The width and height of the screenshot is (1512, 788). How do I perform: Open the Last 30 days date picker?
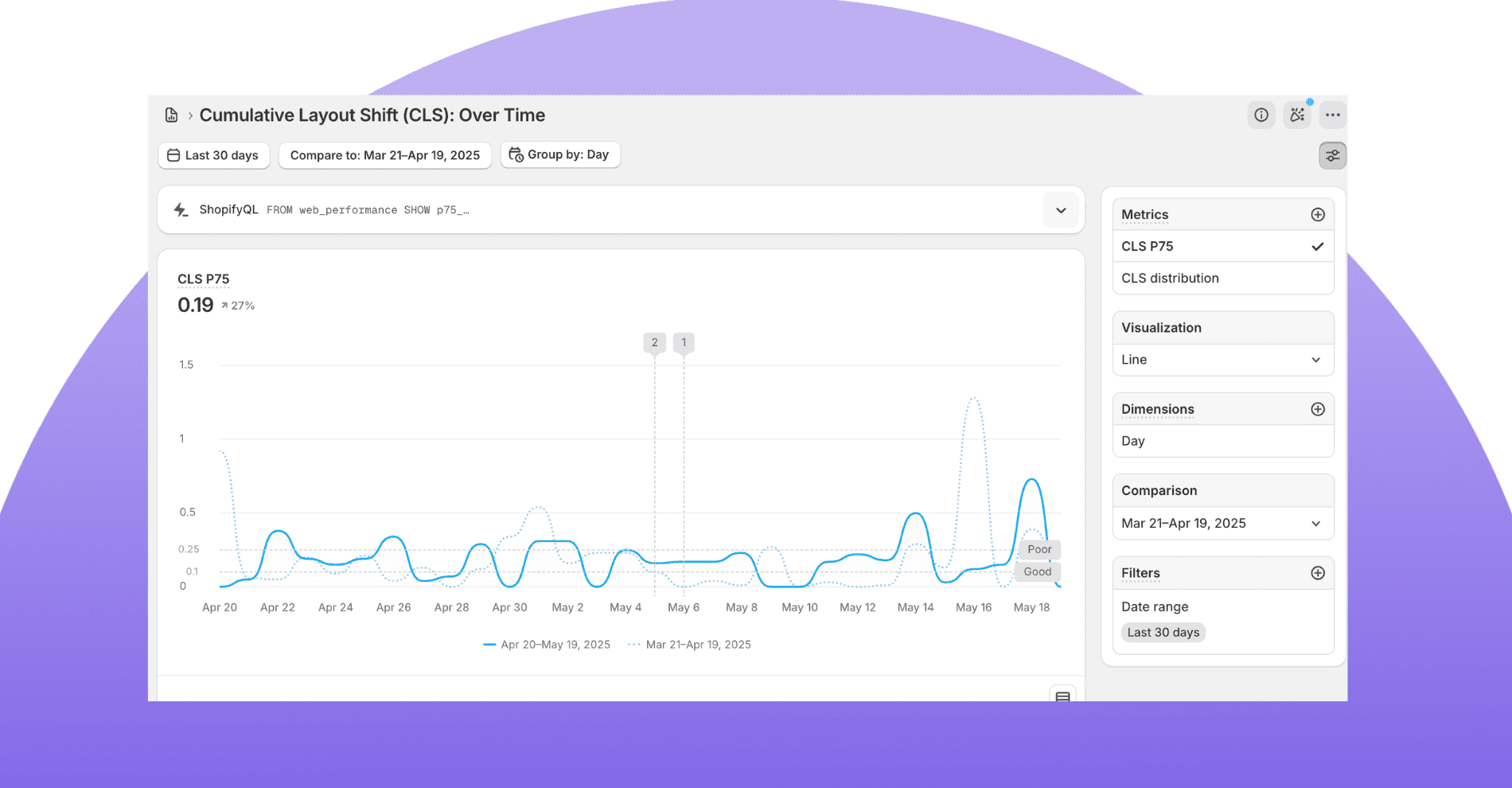(x=214, y=155)
